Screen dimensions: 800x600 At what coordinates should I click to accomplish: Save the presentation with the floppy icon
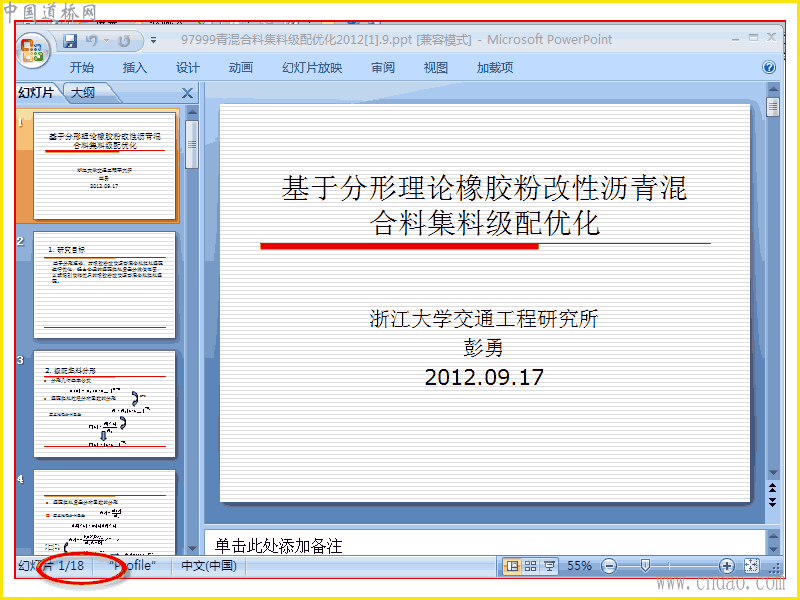(70, 40)
